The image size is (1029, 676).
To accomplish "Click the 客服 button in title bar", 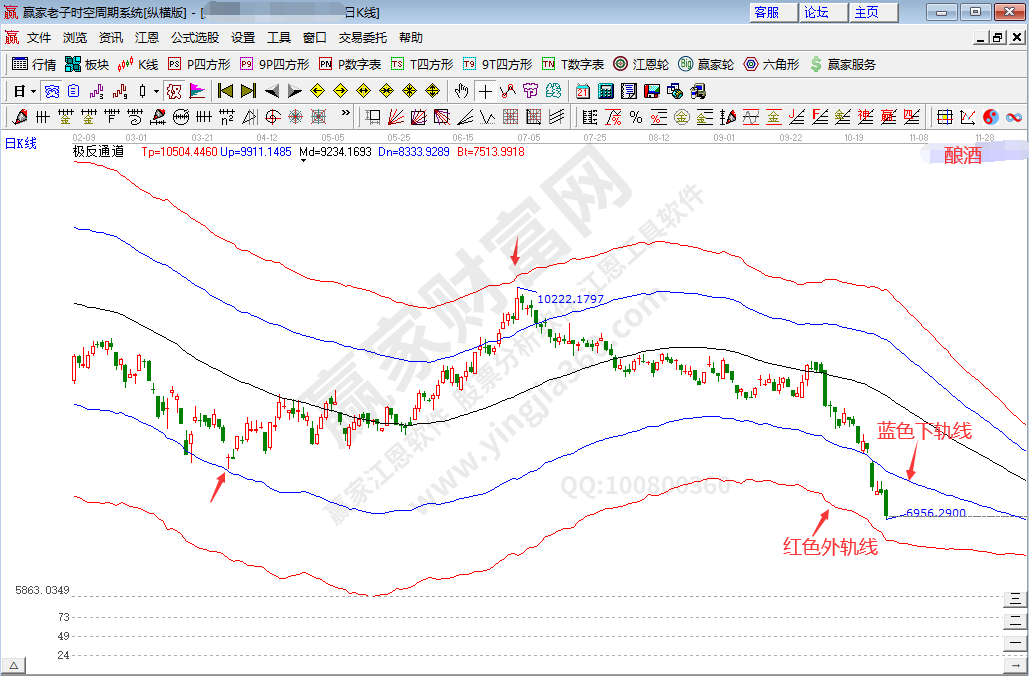I will 767,12.
